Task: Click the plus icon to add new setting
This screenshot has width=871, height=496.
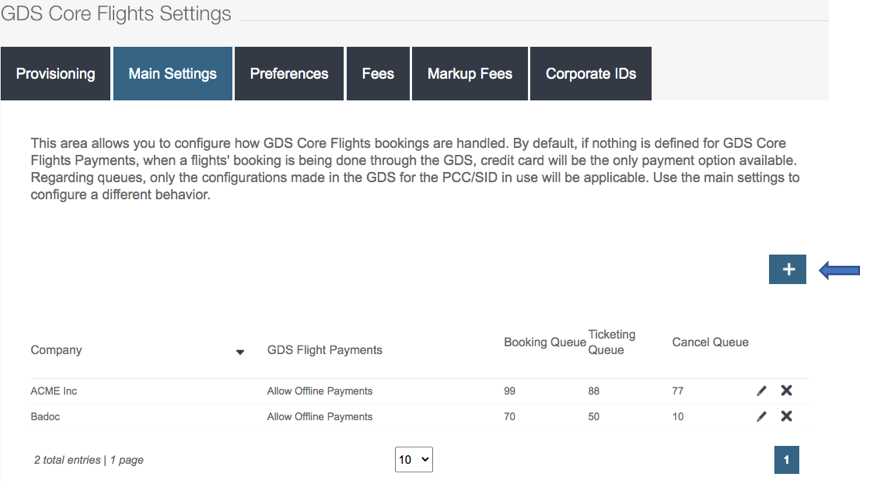Action: tap(788, 269)
